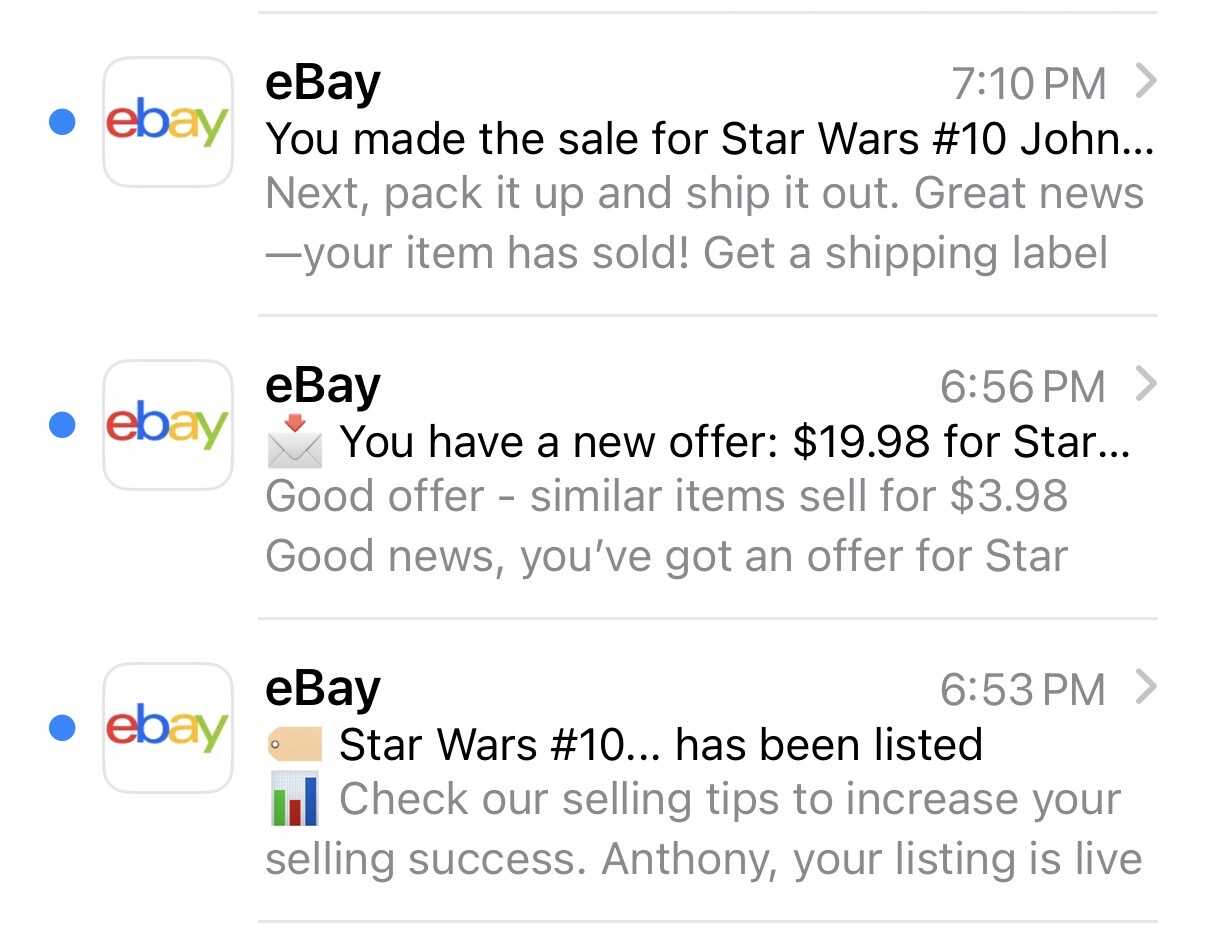Tap the eBay logo on the 7:10 PM email

167,122
